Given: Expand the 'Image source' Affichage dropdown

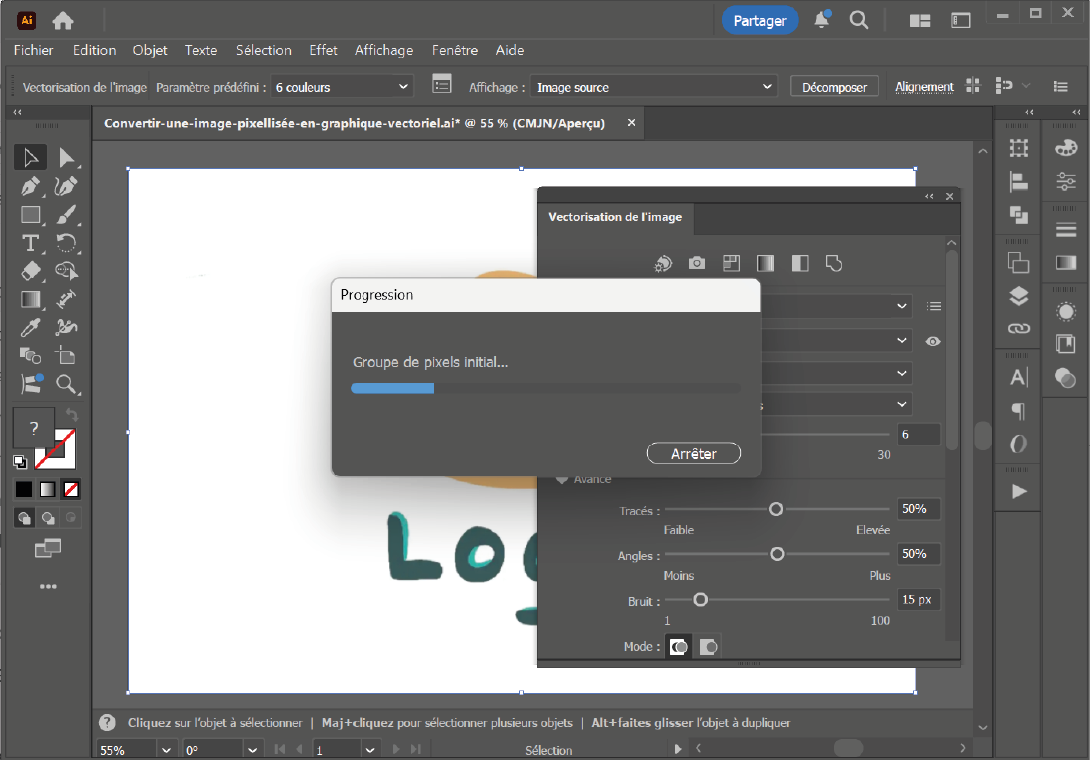Looking at the screenshot, I should click(654, 87).
